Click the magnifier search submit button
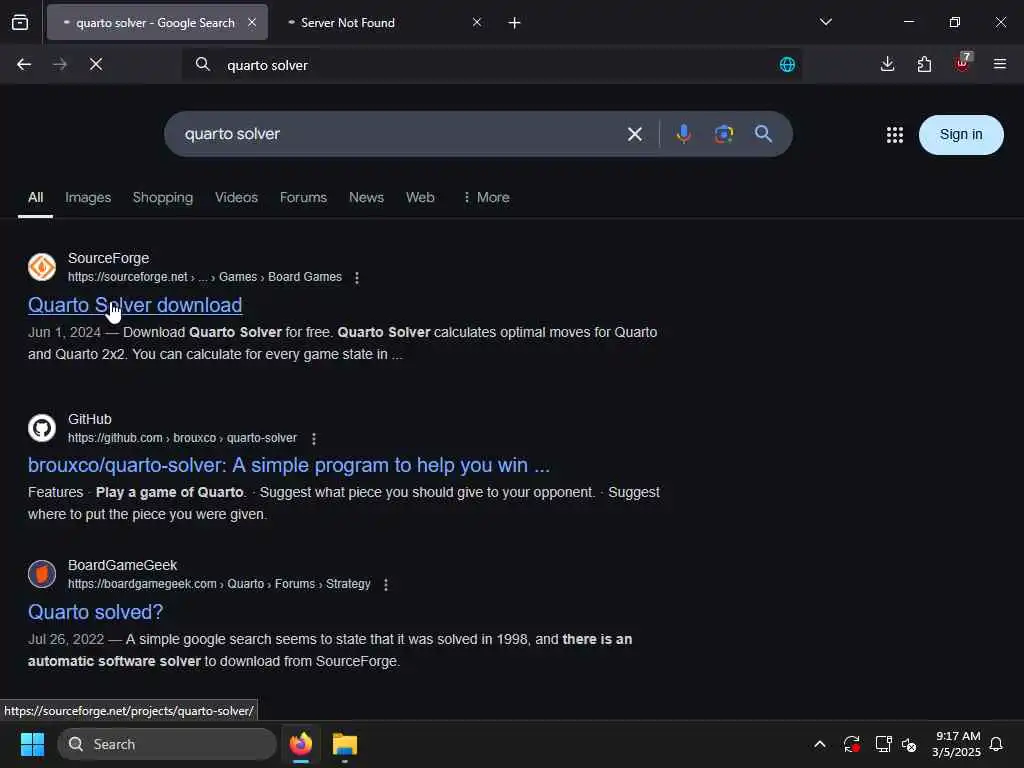Viewport: 1024px width, 768px height. (763, 134)
